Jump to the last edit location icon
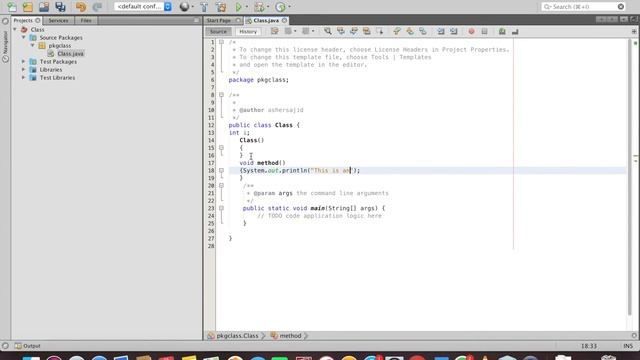The width and height of the screenshot is (640, 360). pos(275,31)
